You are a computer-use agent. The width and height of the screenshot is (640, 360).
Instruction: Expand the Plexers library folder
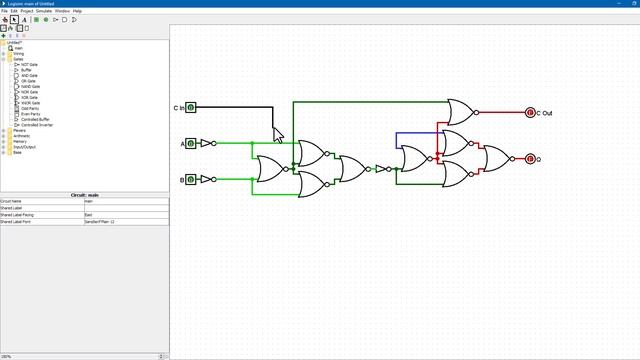click(x=3, y=131)
